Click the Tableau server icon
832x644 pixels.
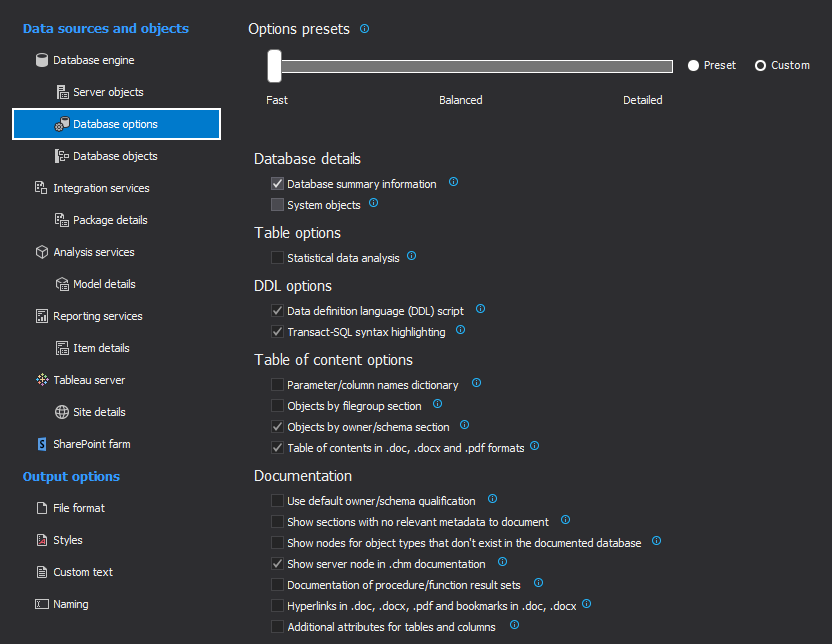(x=41, y=380)
